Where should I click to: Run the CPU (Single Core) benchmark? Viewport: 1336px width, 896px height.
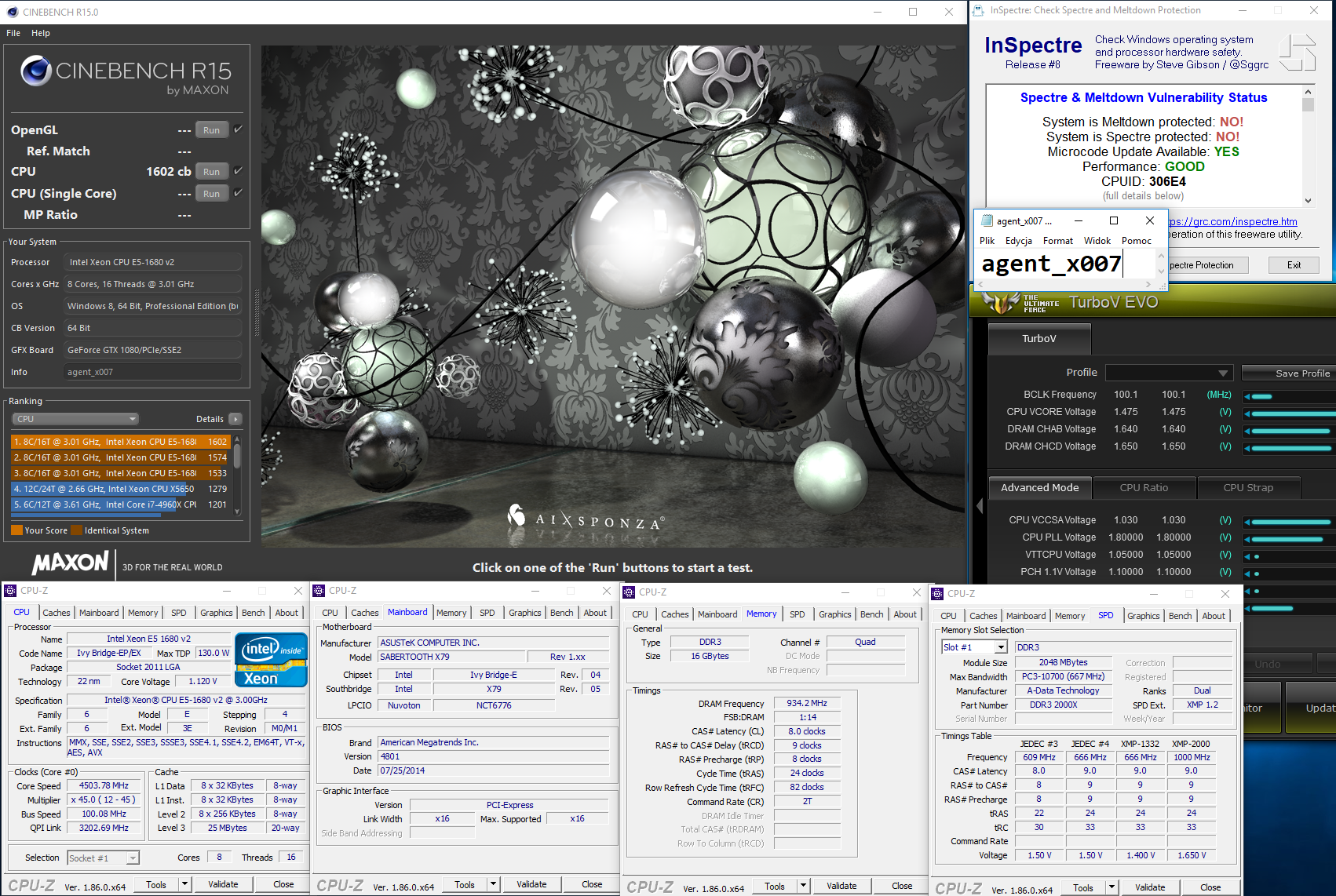coord(211,194)
